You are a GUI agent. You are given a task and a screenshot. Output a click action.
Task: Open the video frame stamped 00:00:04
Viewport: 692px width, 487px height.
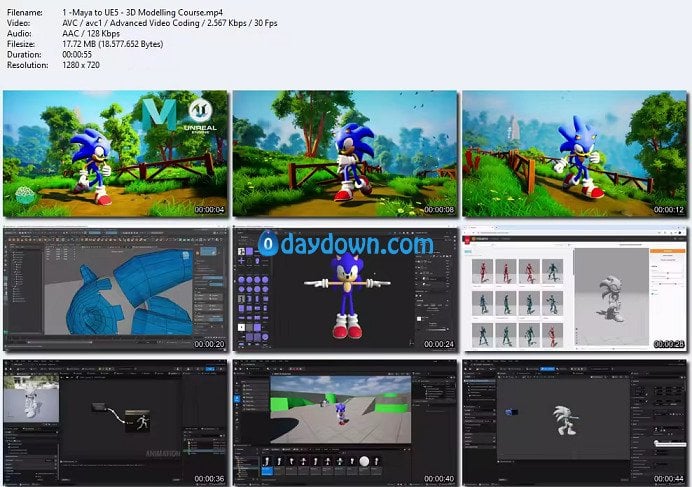[116, 154]
